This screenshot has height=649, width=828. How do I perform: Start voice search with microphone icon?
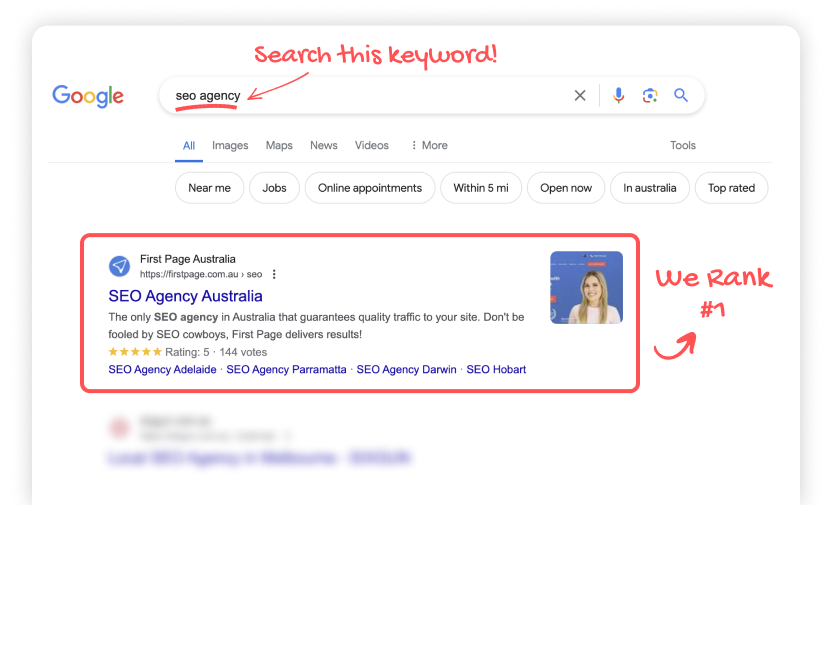coord(618,96)
